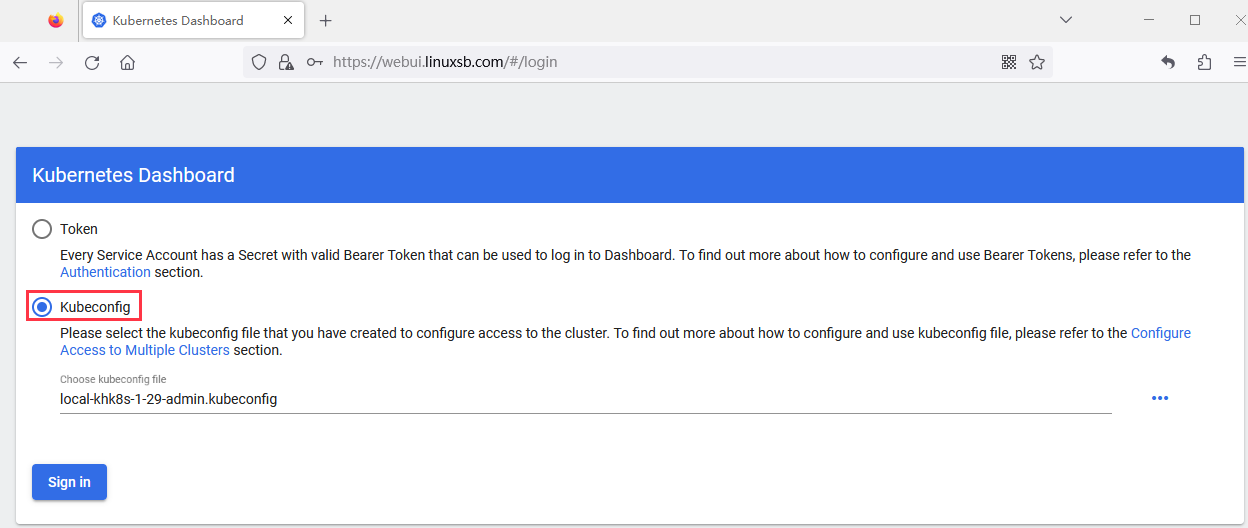Go to the browser home page
This screenshot has height=528, width=1248.
tap(127, 62)
